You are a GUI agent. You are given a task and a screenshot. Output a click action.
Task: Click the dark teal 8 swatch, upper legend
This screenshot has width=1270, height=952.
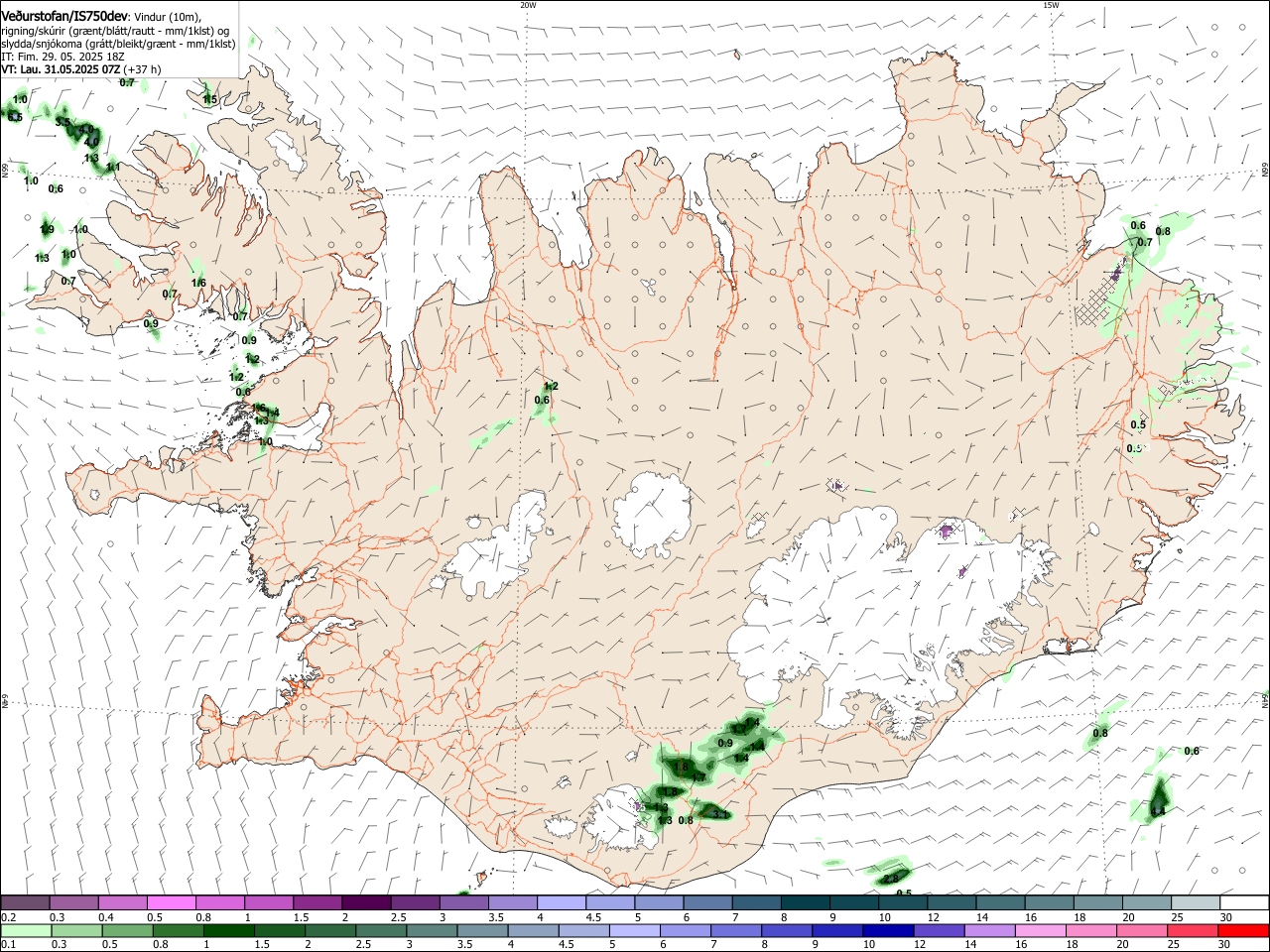click(x=805, y=902)
